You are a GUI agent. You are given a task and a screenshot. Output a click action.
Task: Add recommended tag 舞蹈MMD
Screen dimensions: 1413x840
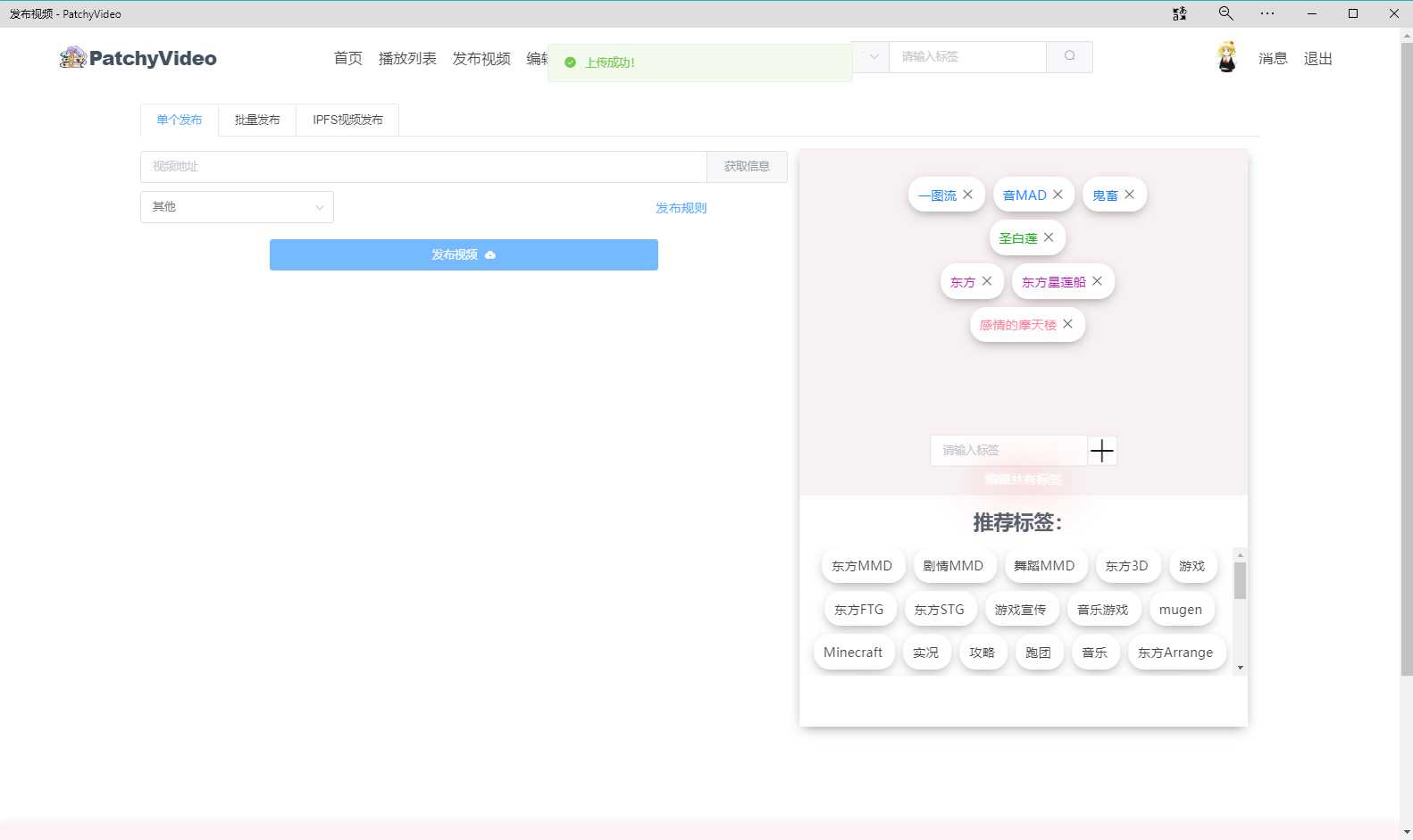click(1044, 566)
